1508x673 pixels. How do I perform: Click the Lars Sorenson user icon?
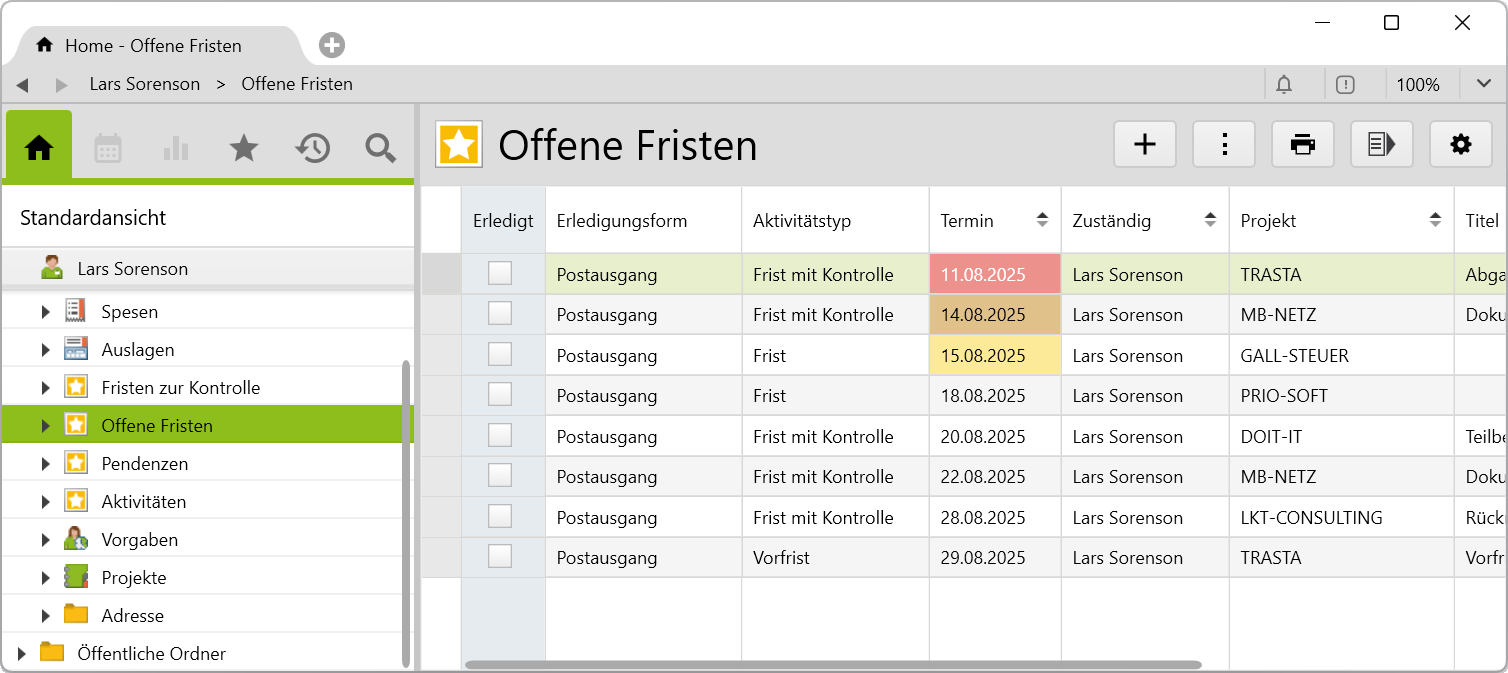tap(52, 268)
